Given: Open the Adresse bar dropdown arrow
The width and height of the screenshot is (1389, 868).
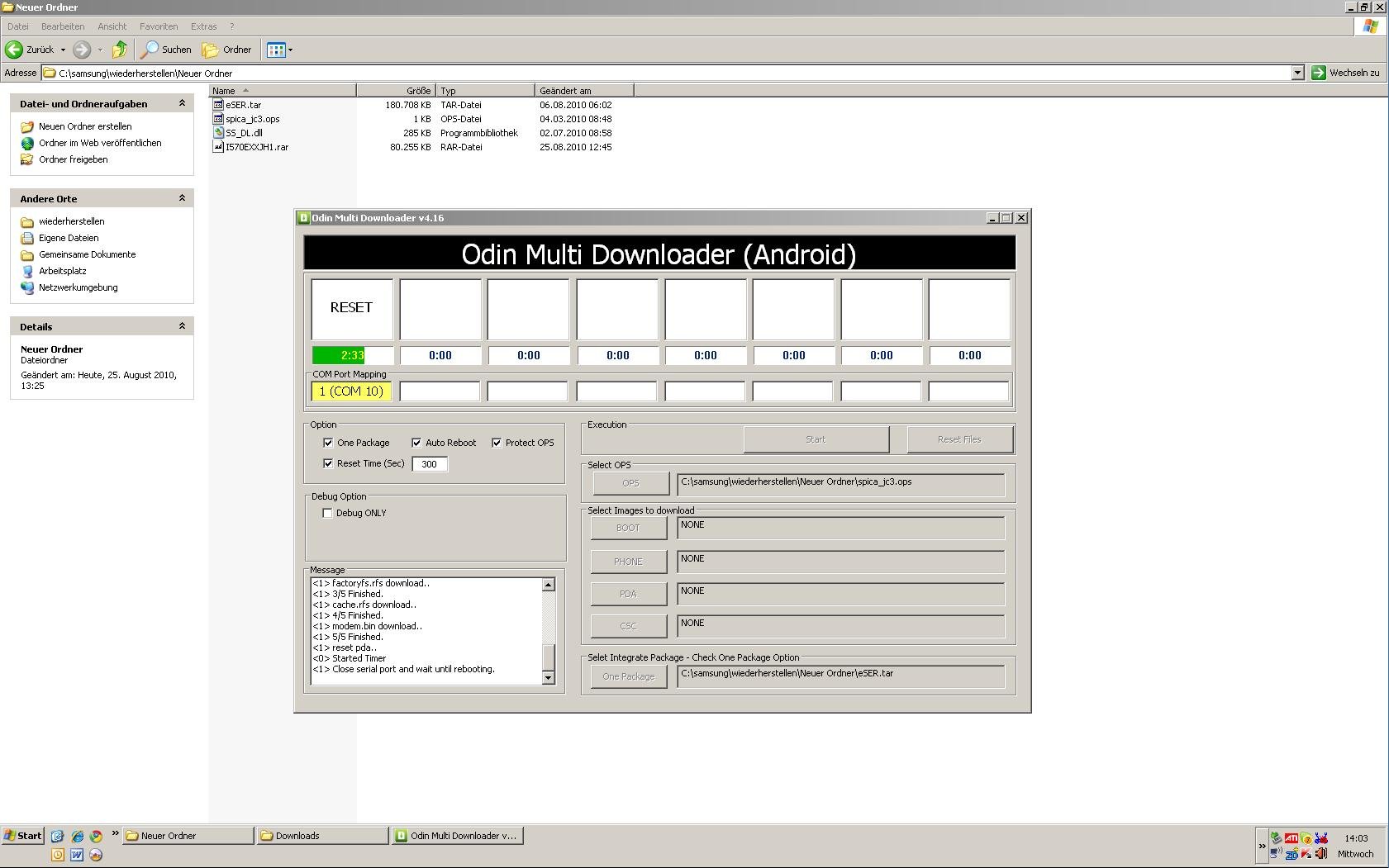Looking at the screenshot, I should (1297, 73).
